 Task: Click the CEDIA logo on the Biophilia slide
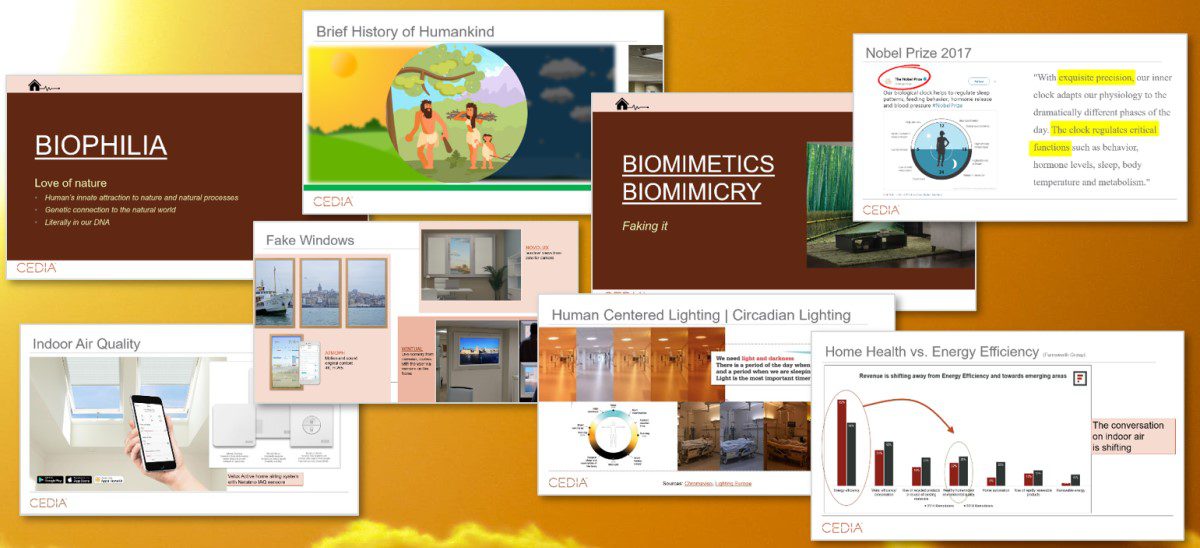pyautogui.click(x=36, y=268)
